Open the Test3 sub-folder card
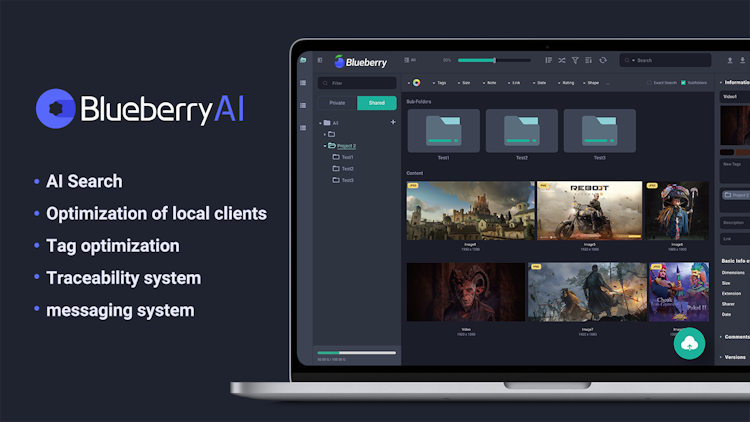Viewport: 750px width, 422px height. click(600, 131)
